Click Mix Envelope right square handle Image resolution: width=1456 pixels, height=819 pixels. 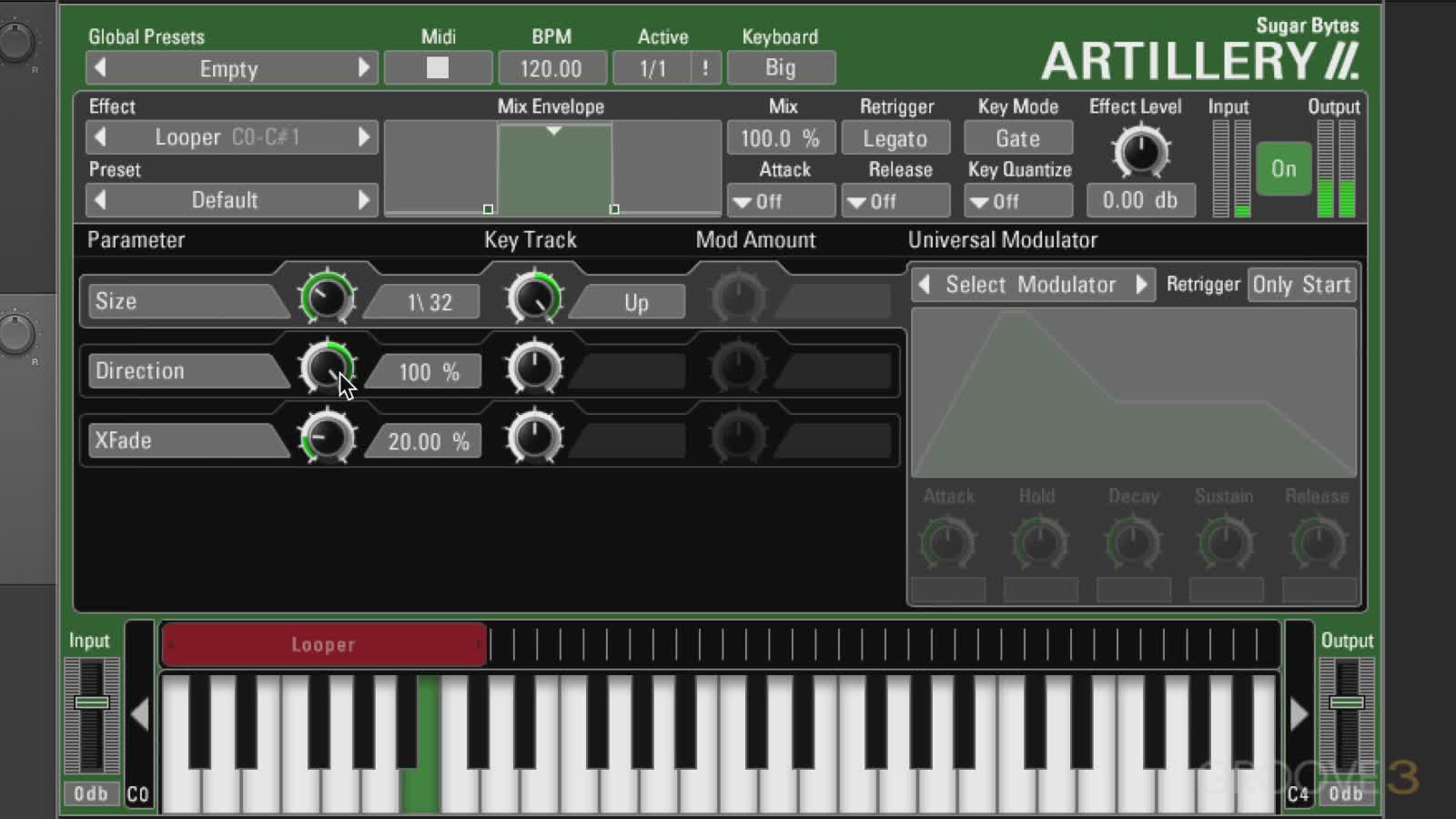pos(614,209)
